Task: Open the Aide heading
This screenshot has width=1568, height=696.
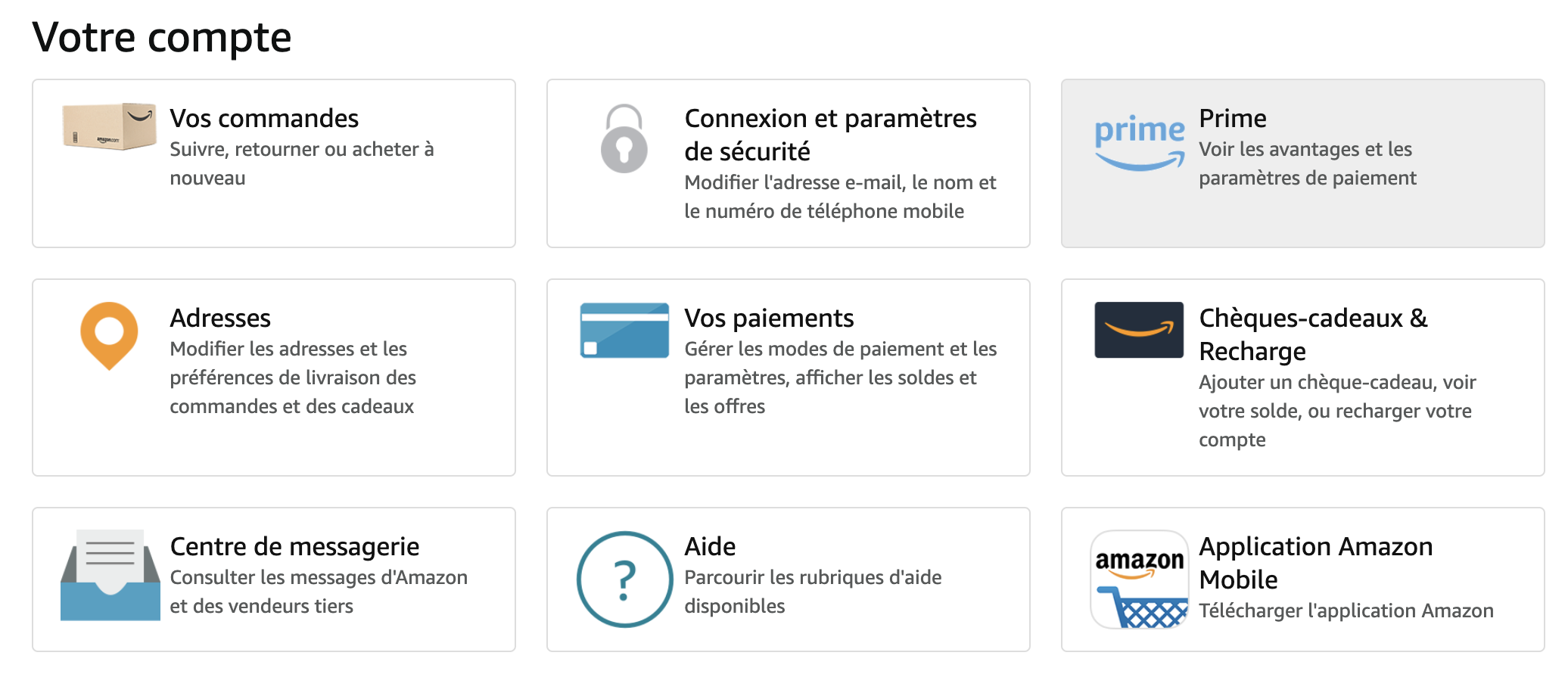Action: coord(710,546)
